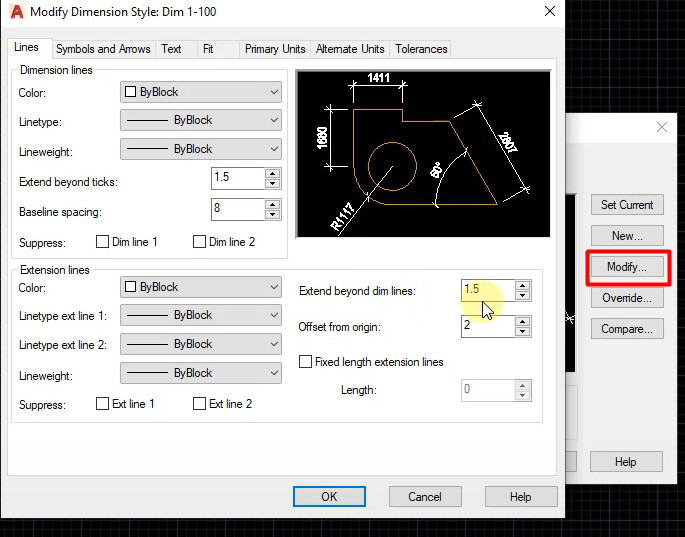Click the Extend beyond ticks value field
This screenshot has width=685, height=537.
(238, 178)
